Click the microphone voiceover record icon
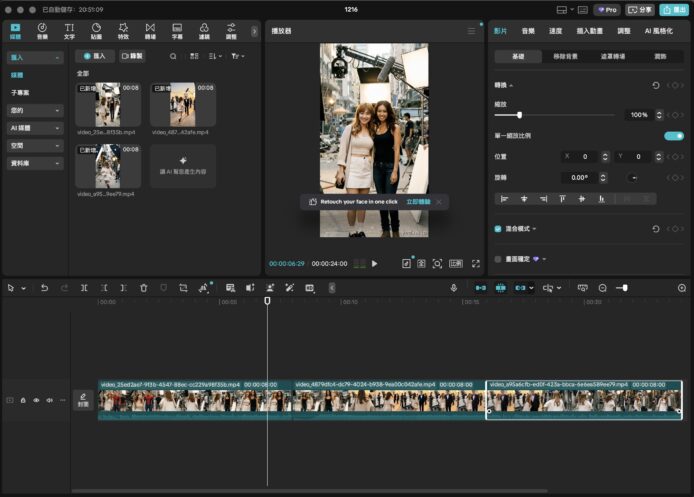The height and width of the screenshot is (497, 694). [x=453, y=288]
